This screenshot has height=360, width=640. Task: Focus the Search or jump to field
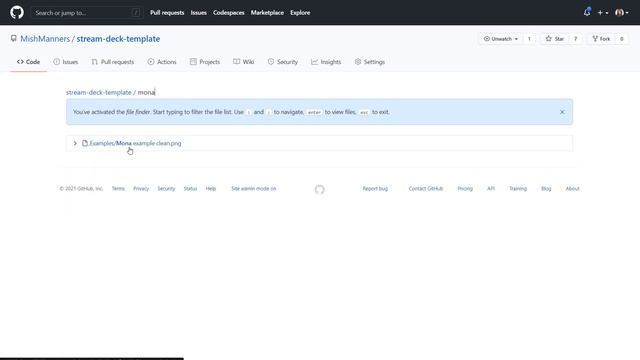[86, 13]
